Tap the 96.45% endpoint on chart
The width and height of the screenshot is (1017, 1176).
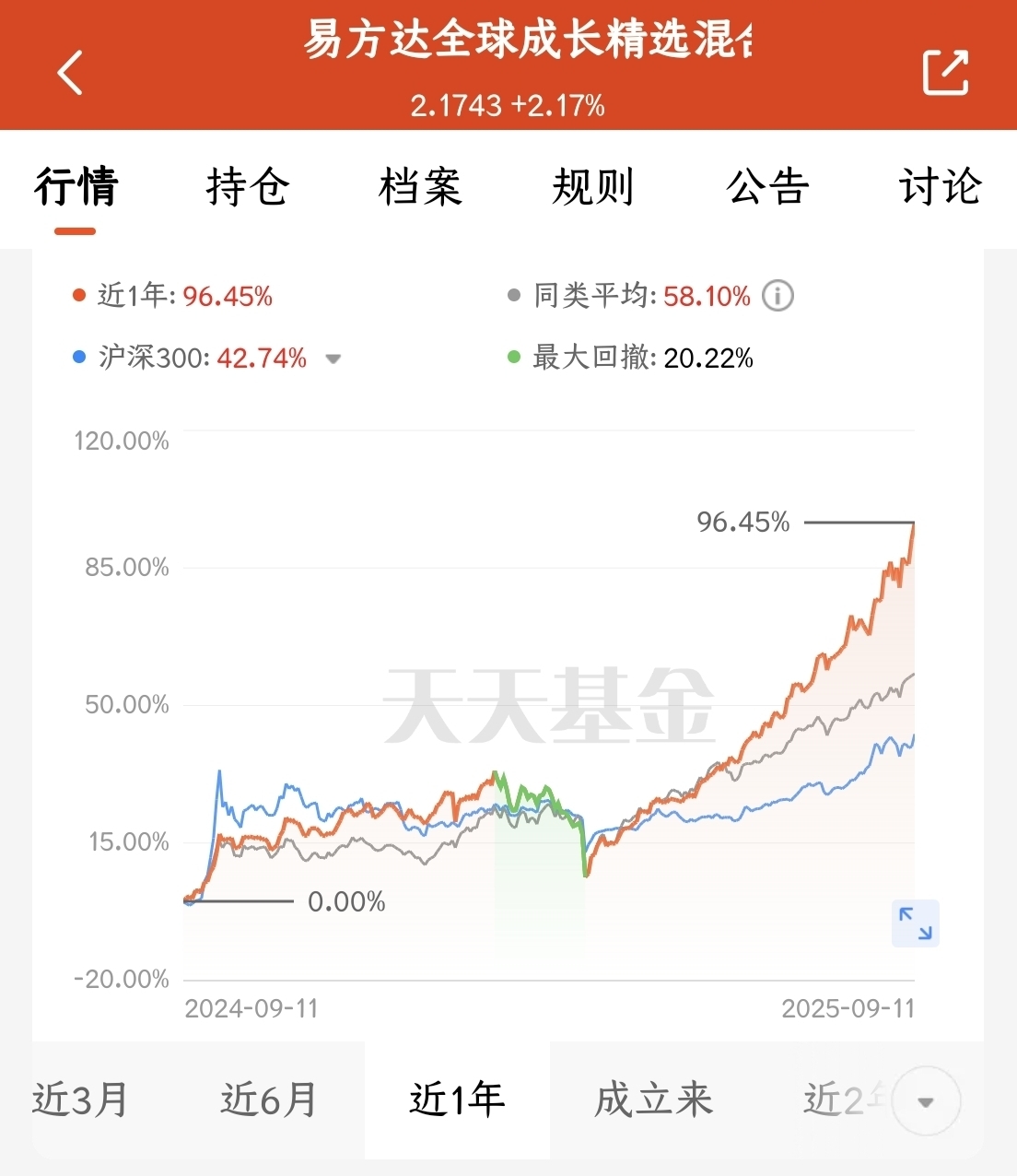(x=913, y=523)
